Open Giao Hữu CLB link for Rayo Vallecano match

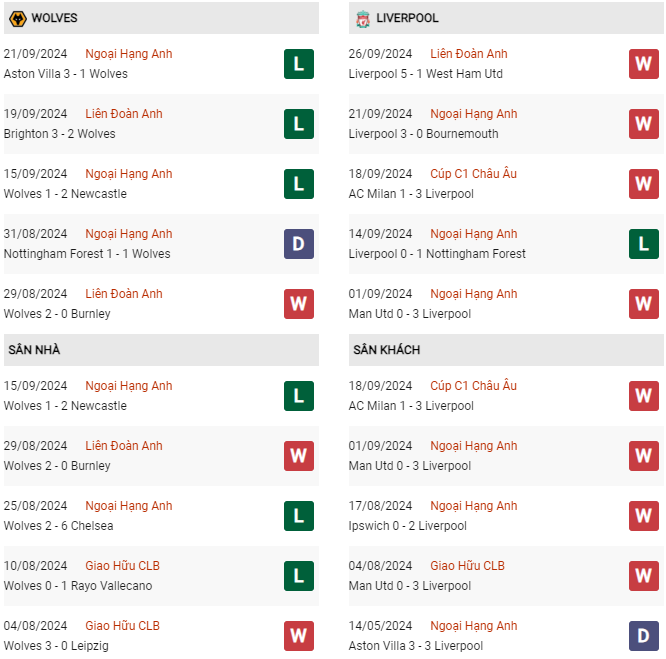[122, 566]
